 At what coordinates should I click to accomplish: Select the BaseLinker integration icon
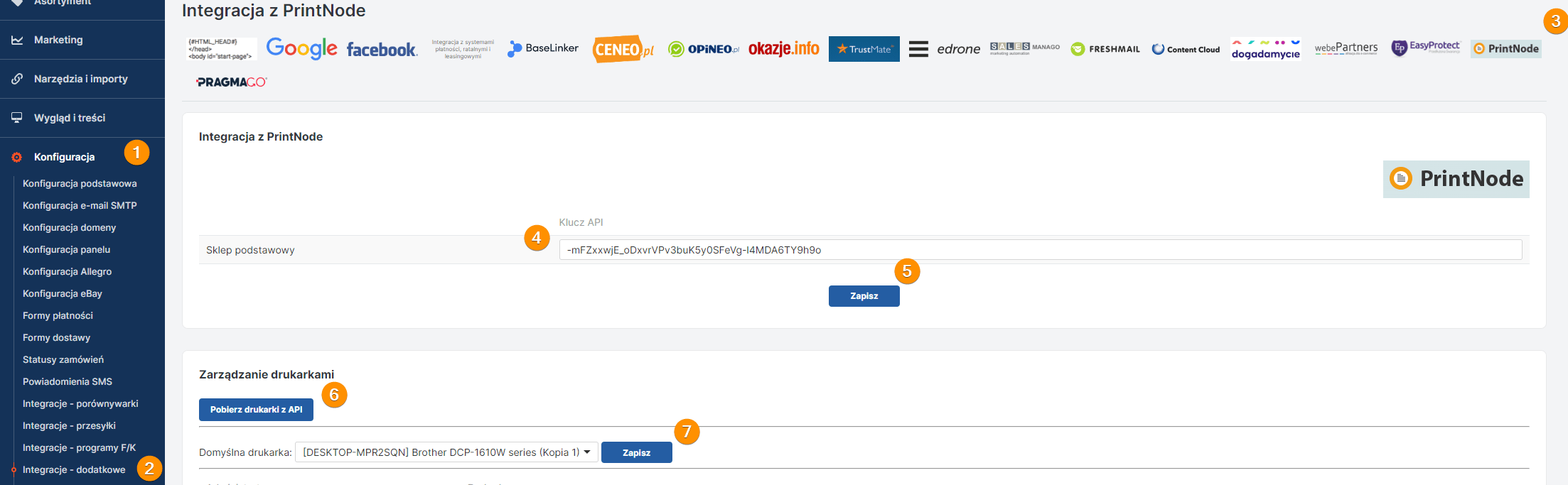click(543, 48)
